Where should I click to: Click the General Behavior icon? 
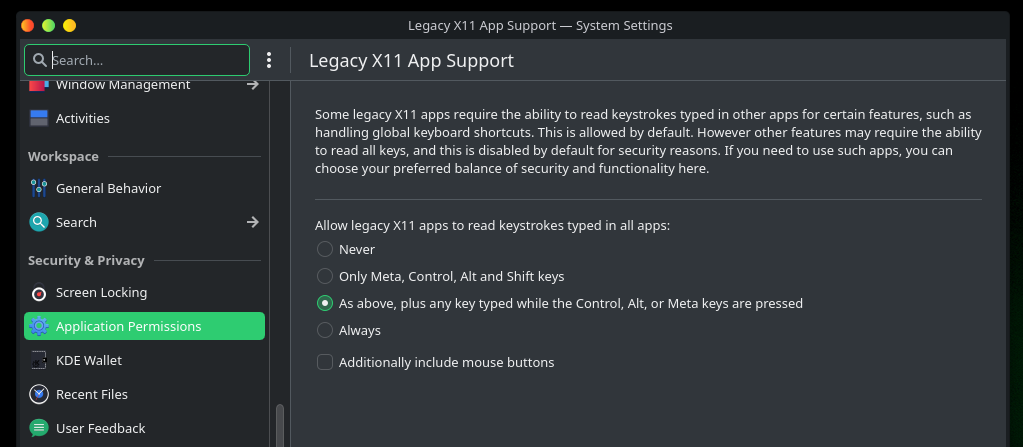click(39, 188)
